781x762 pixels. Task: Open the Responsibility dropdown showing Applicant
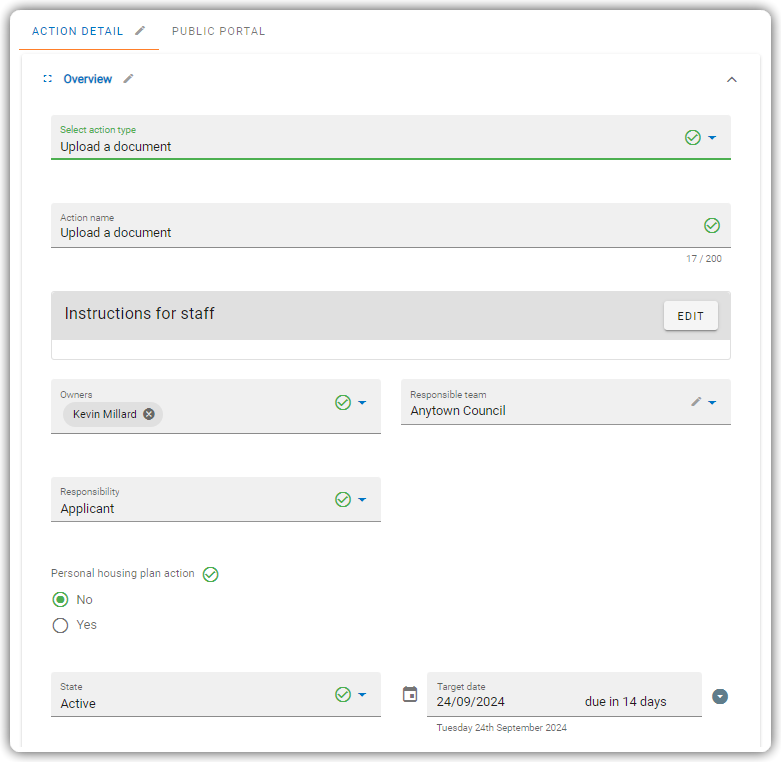coord(216,500)
